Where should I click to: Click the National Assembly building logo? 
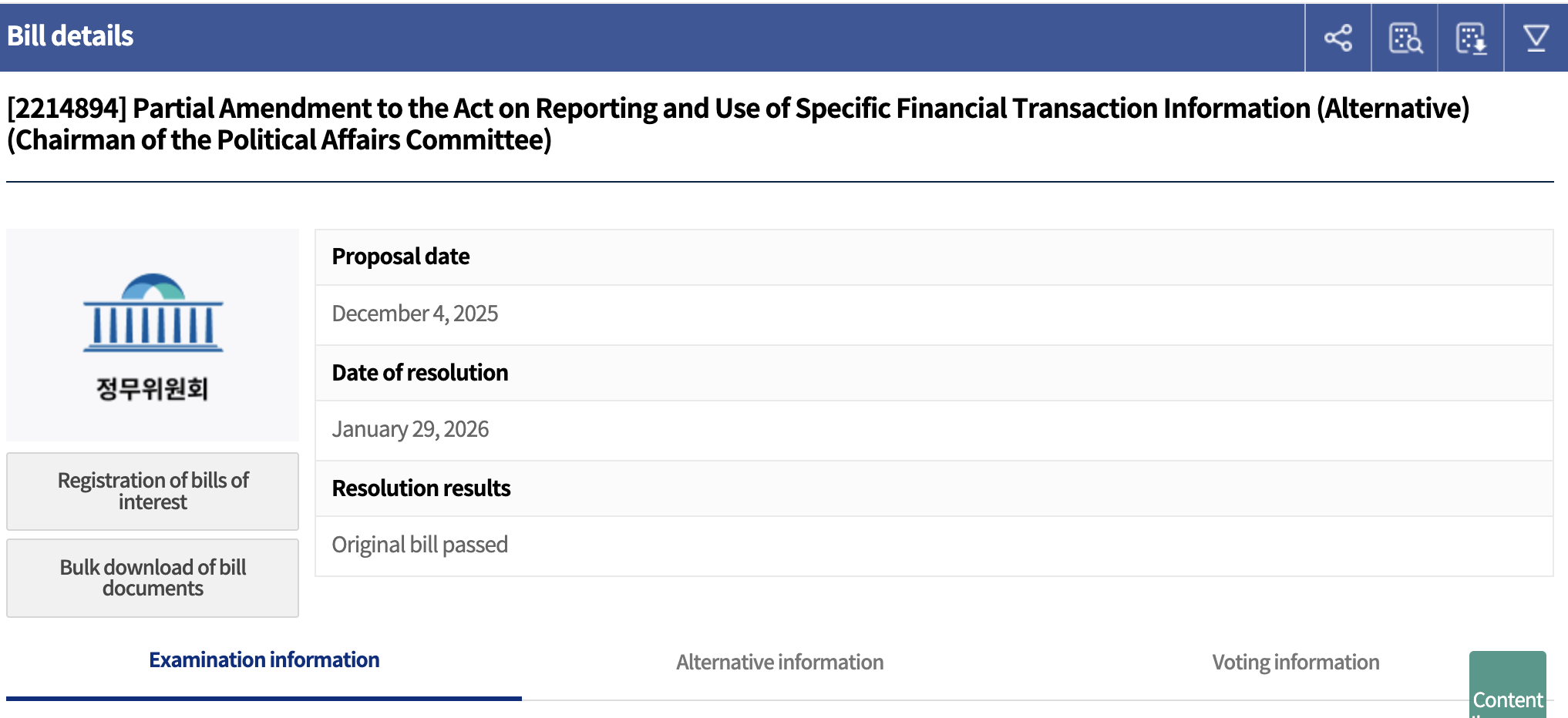tap(153, 313)
